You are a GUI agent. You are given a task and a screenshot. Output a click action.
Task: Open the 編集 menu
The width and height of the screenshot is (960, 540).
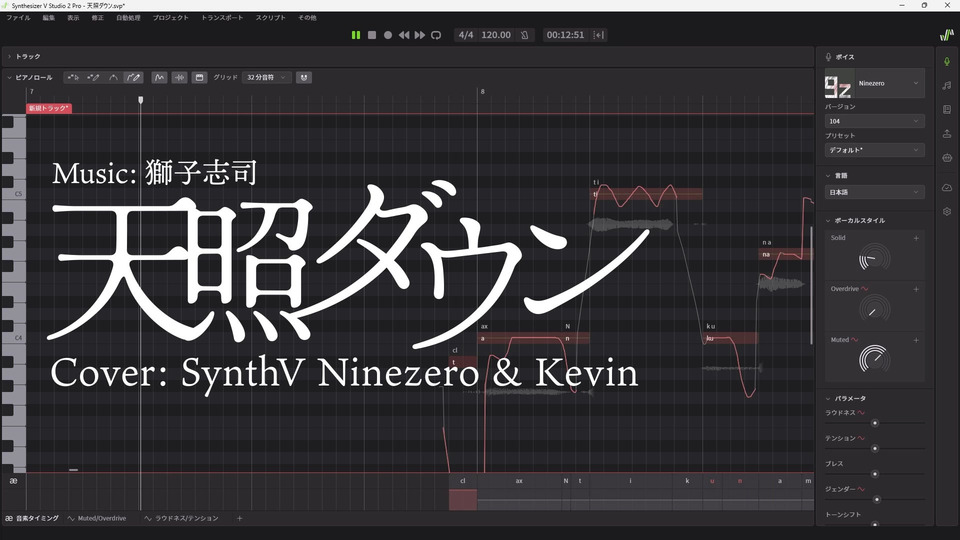49,18
